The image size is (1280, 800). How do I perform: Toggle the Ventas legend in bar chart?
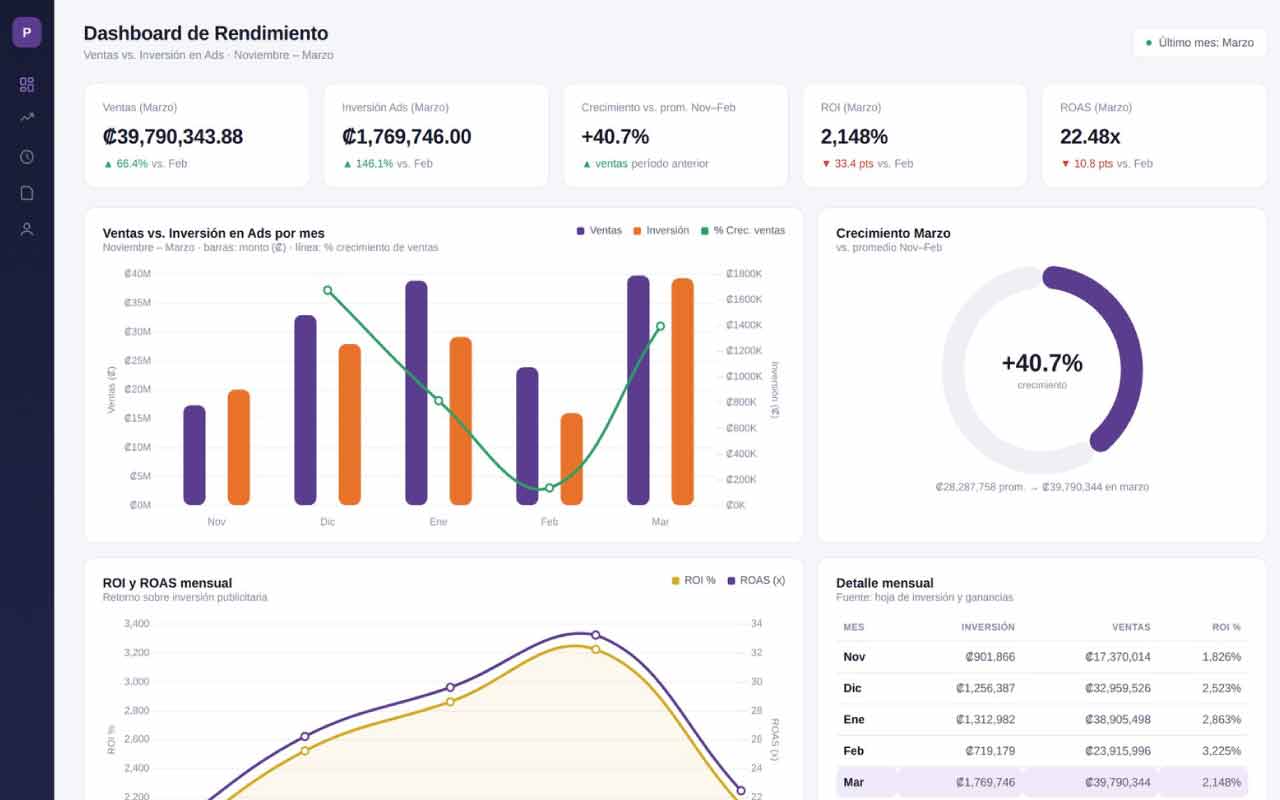click(599, 231)
